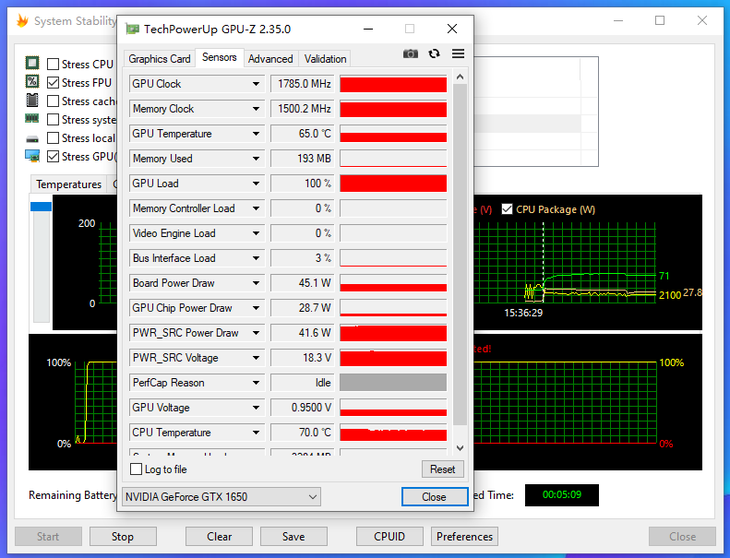
Task: Toggle the CPU Package graph checkbox
Action: click(507, 209)
